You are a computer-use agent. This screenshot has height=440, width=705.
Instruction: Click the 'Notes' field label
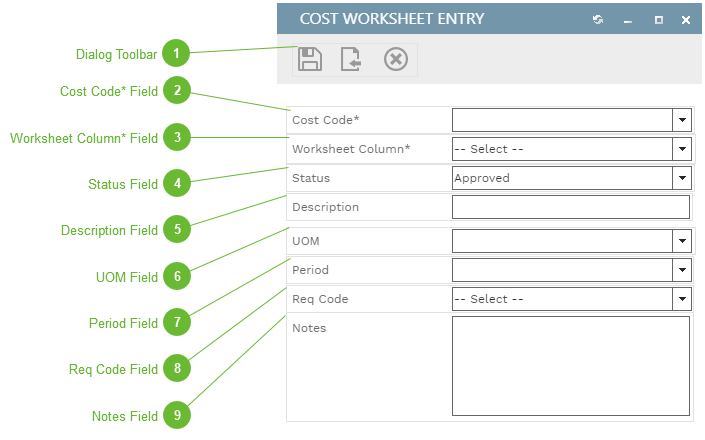pos(309,328)
